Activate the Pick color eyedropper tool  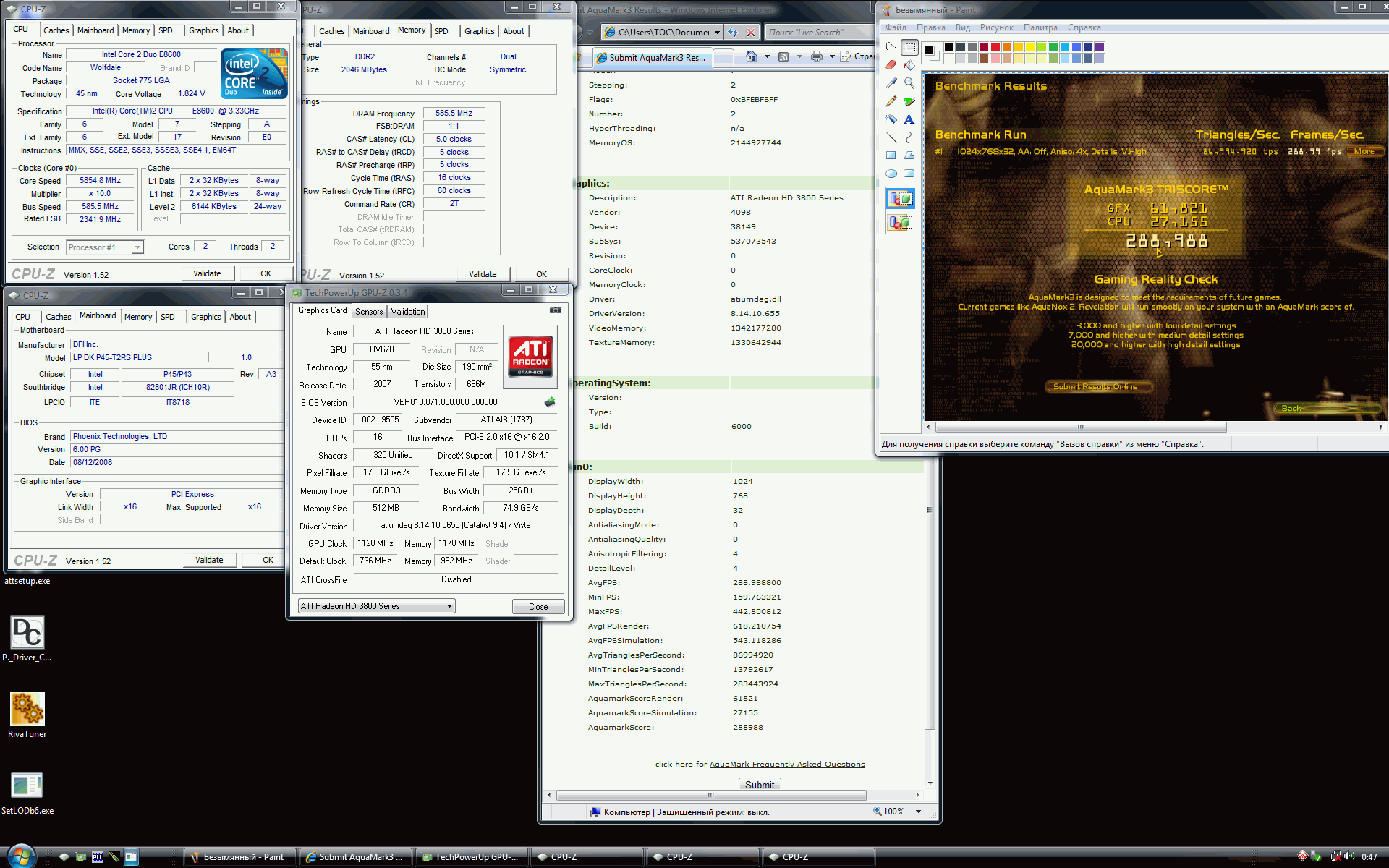(891, 83)
